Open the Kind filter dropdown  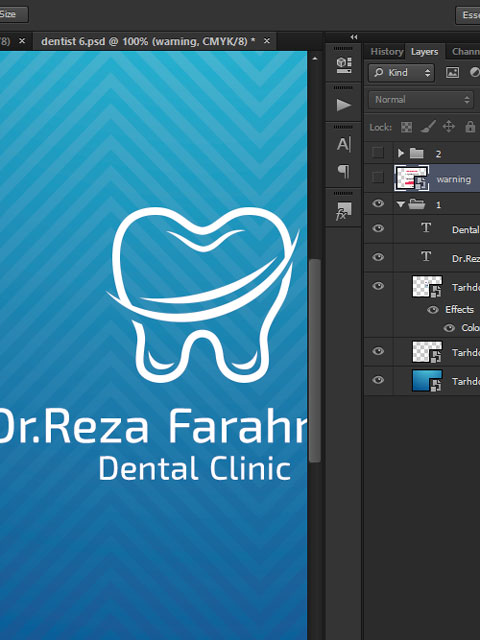pos(401,73)
